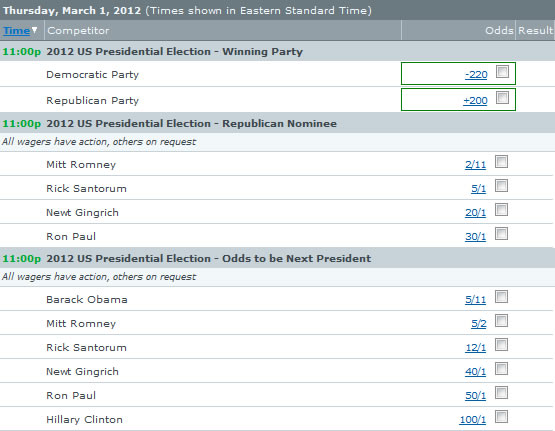Select Mitt Romney nominee checkbox at 2/11
Screen dimensions: 555x431
[501, 161]
